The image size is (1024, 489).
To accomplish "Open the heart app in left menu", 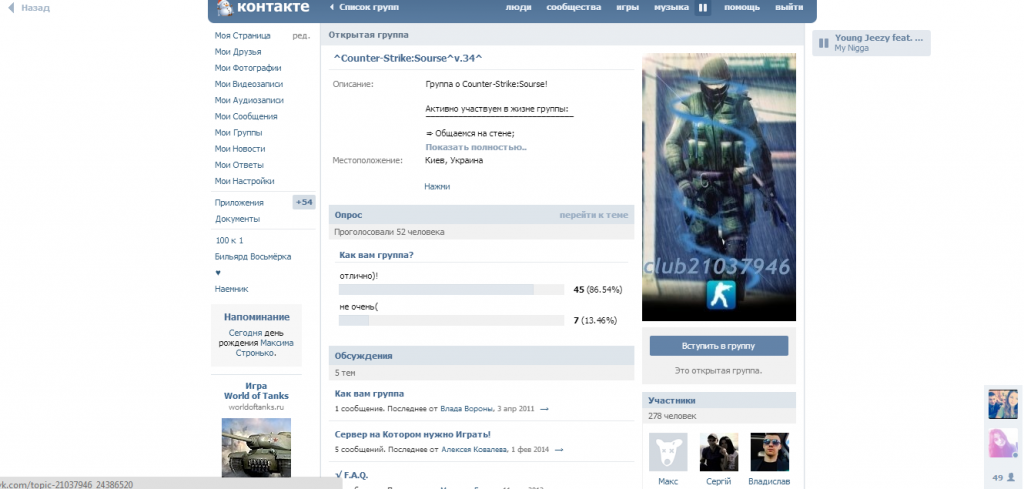I will pos(218,272).
